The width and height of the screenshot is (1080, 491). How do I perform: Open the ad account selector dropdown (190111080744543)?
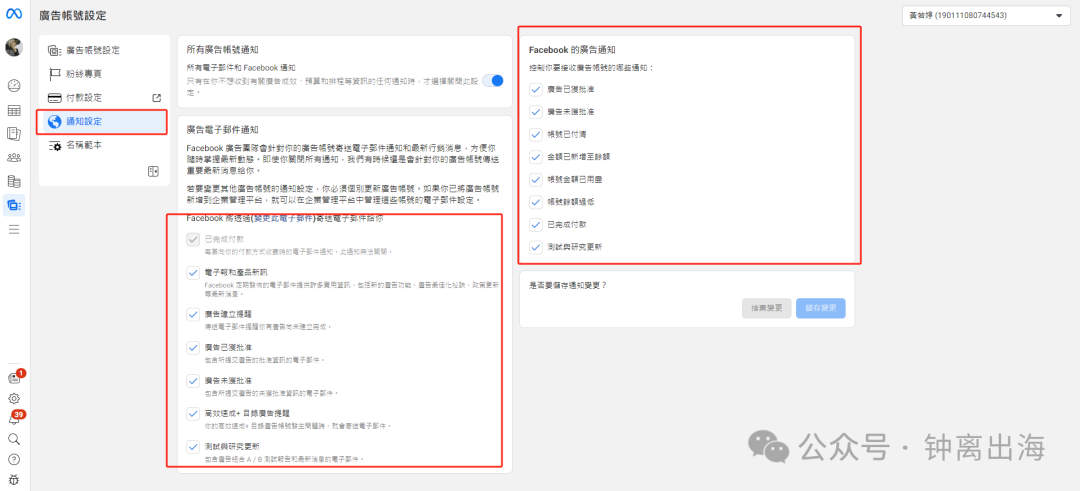coord(986,16)
